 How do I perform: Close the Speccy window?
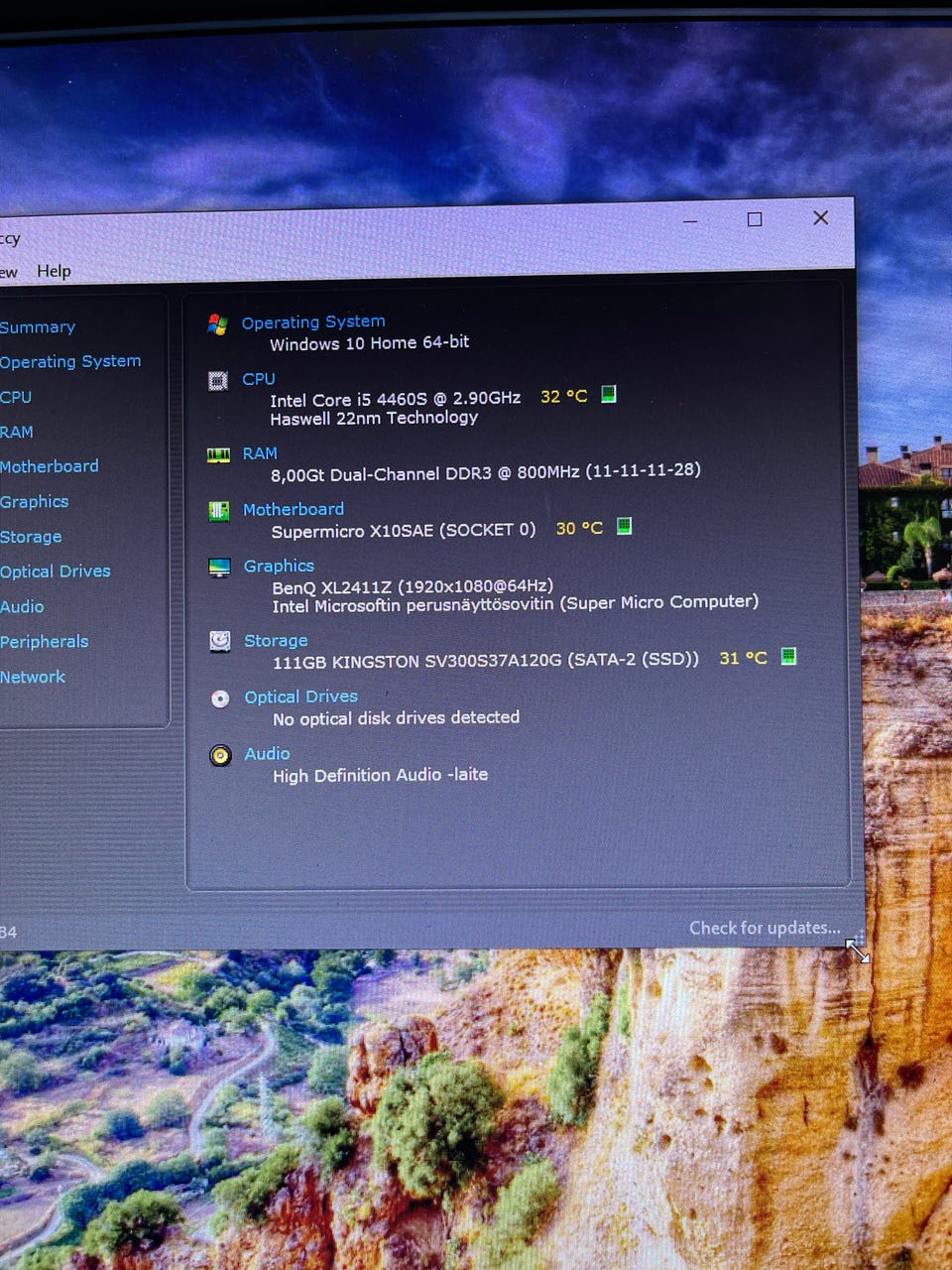coord(820,217)
